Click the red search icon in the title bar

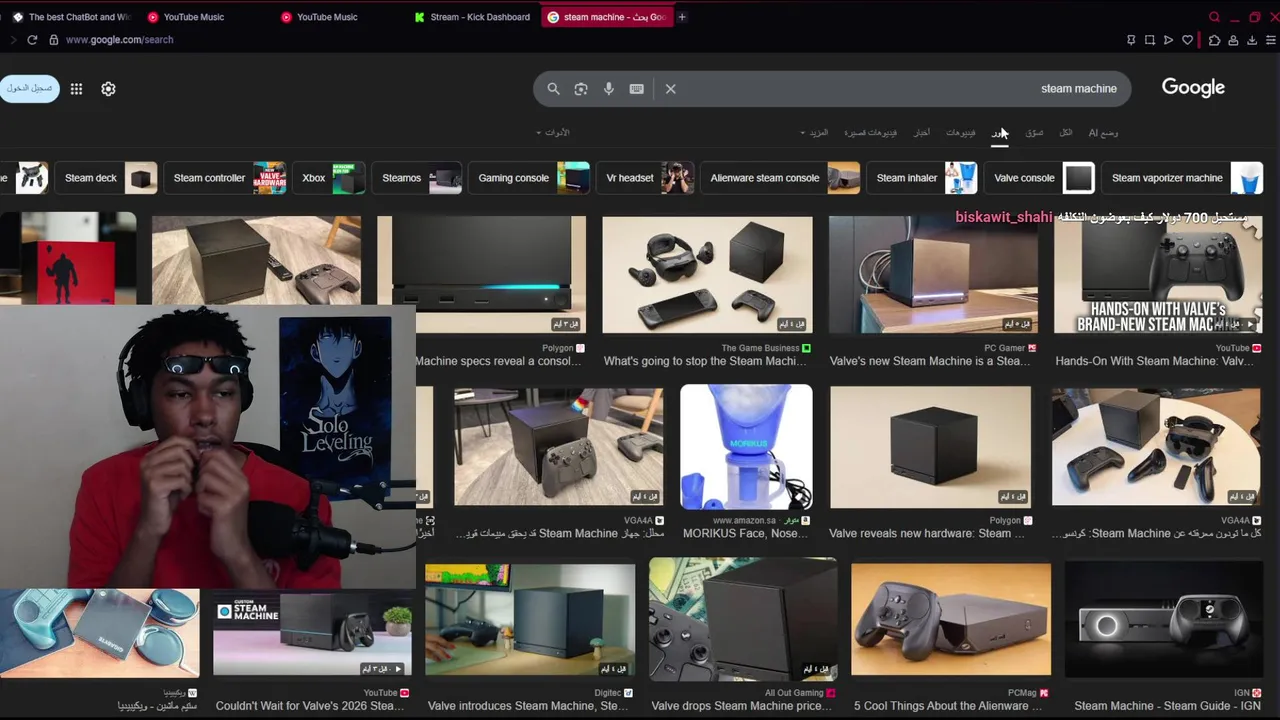coord(1214,17)
